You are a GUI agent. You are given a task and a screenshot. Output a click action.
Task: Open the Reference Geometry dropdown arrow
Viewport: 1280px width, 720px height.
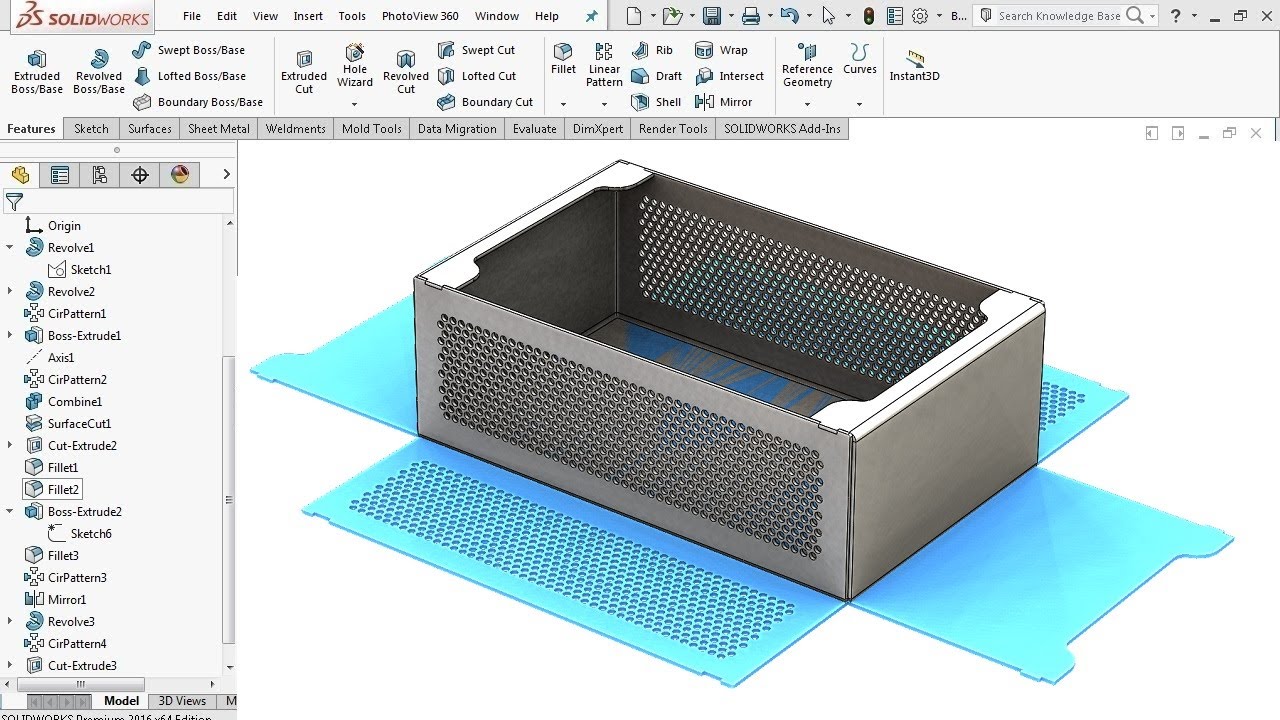pyautogui.click(x=807, y=104)
